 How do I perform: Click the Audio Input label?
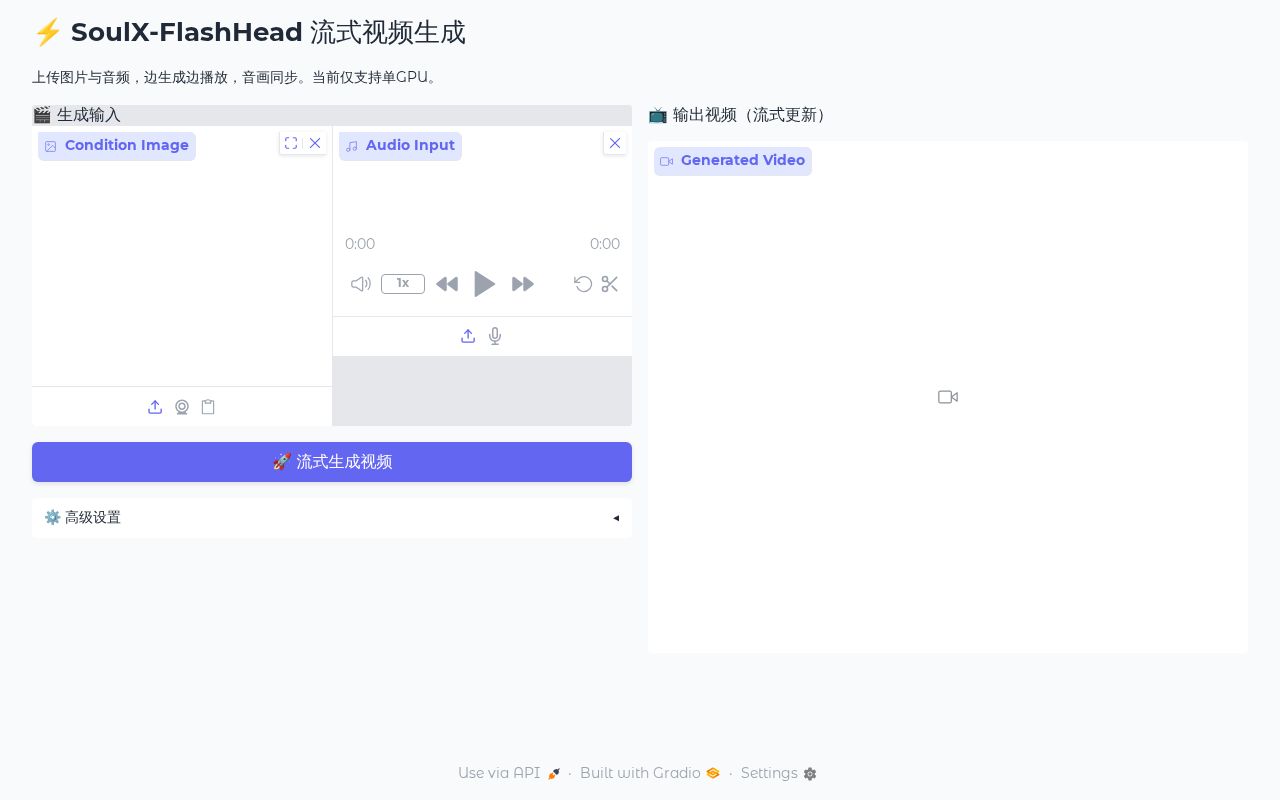click(x=400, y=146)
